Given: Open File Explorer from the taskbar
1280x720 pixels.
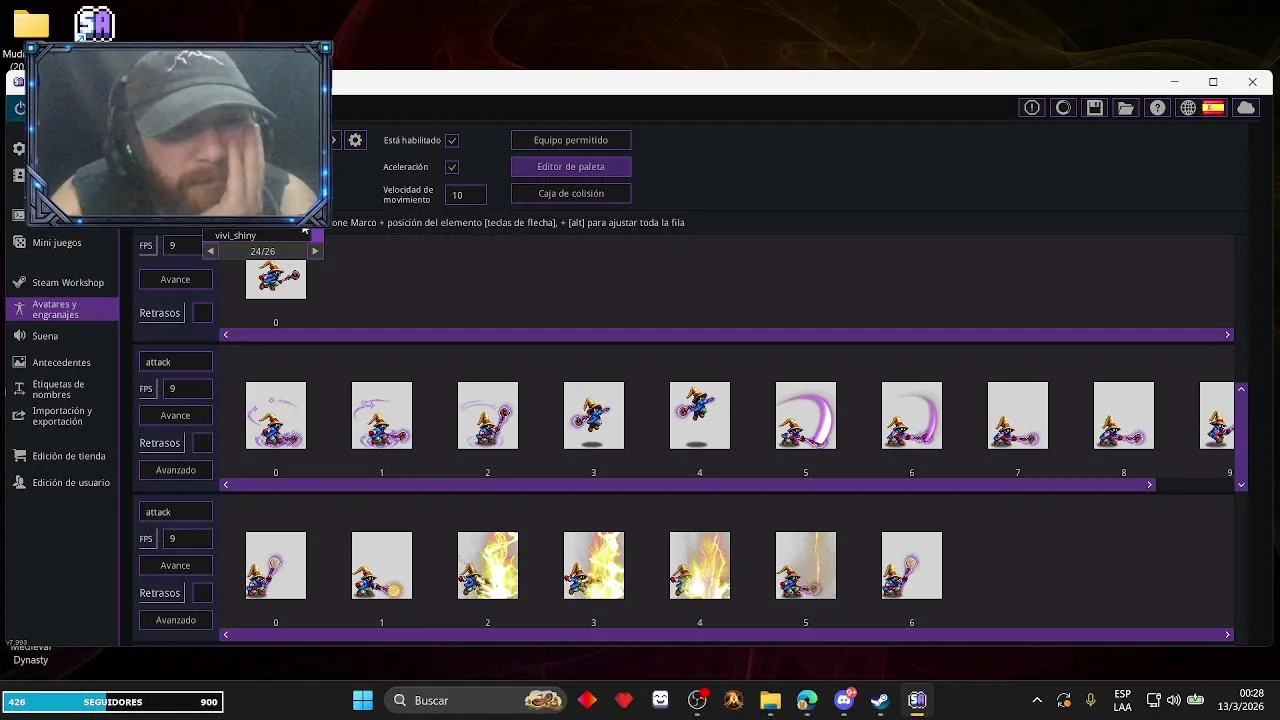Looking at the screenshot, I should click(x=770, y=700).
